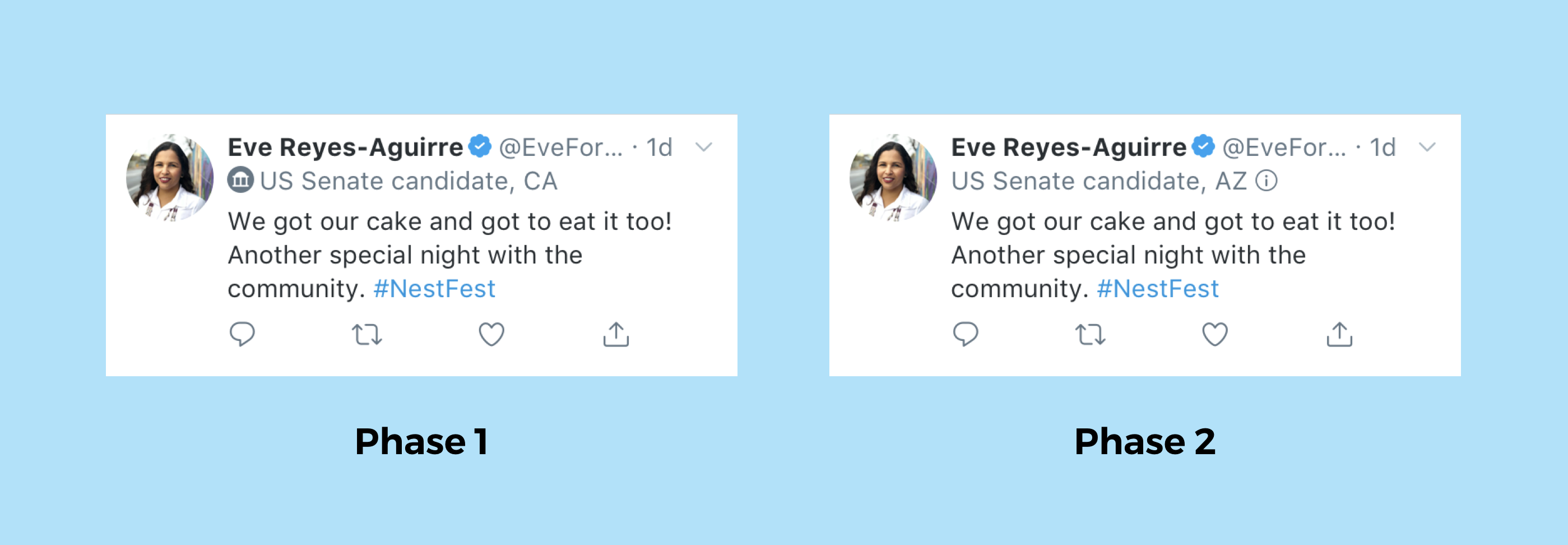The height and width of the screenshot is (545, 1568).
Task: Click profile photo in Phase 2 tweet
Action: pos(893,177)
